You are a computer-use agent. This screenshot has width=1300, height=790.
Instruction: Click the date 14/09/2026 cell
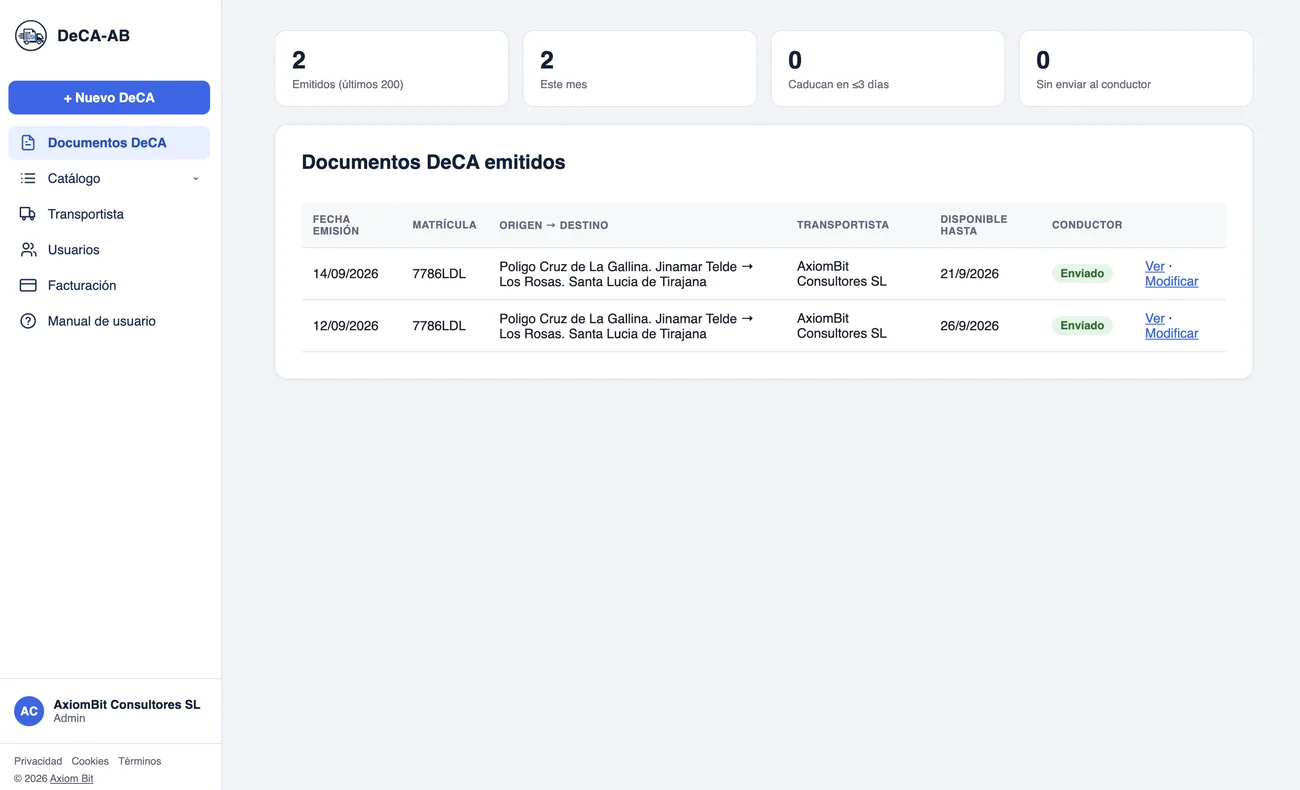pyautogui.click(x=345, y=274)
